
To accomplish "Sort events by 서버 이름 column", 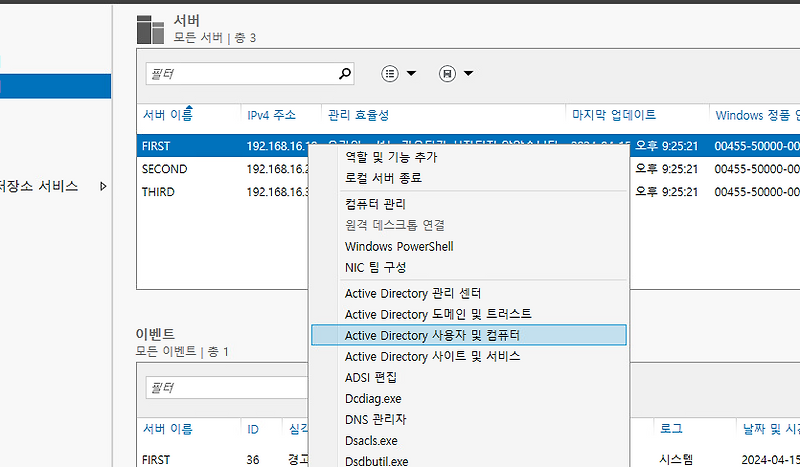I will (167, 429).
